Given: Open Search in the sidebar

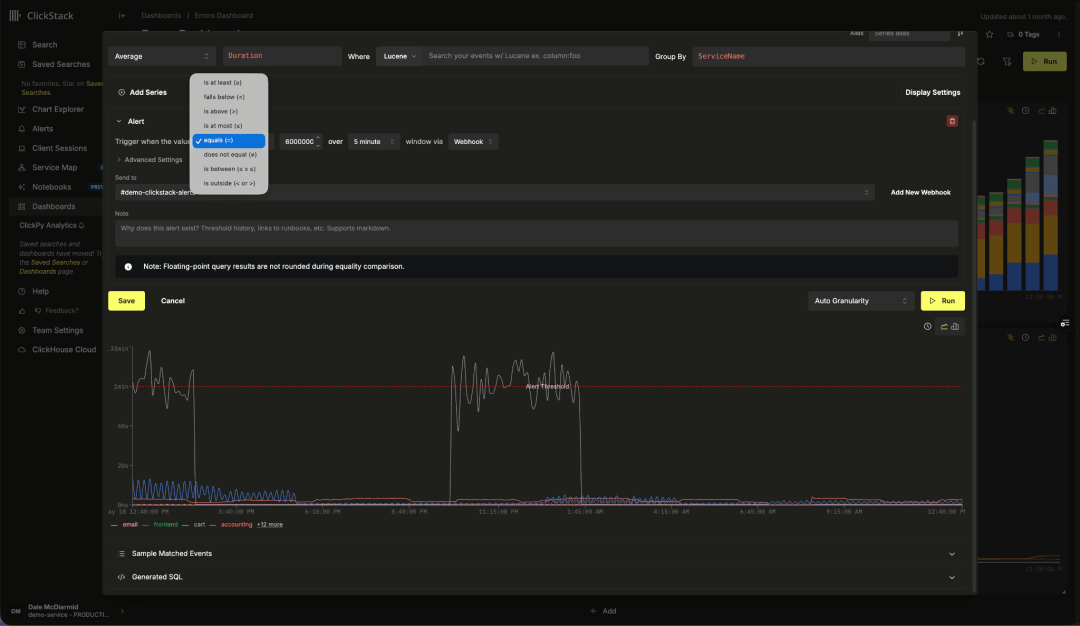Looking at the screenshot, I should coord(45,45).
